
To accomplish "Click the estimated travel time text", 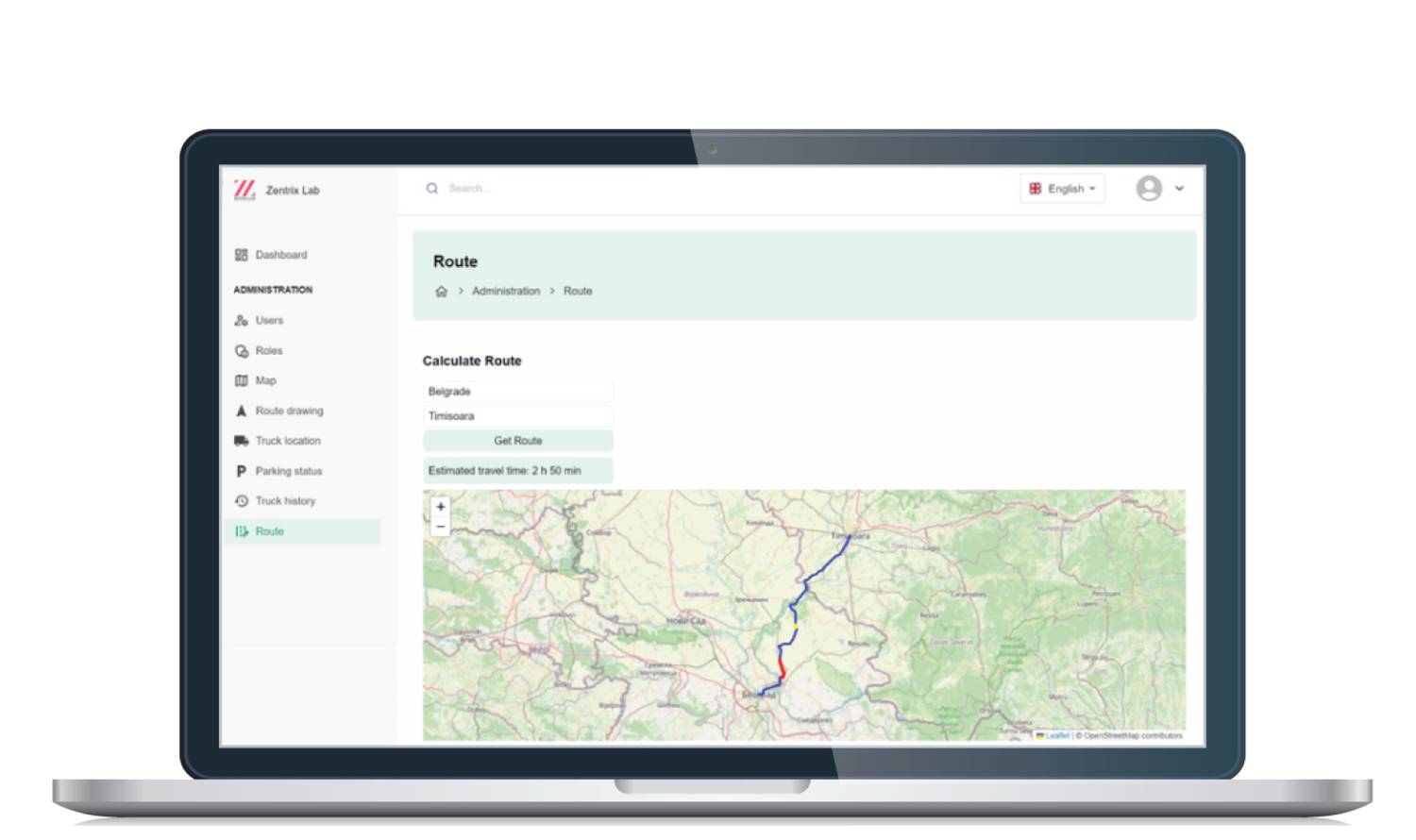I will [x=505, y=471].
